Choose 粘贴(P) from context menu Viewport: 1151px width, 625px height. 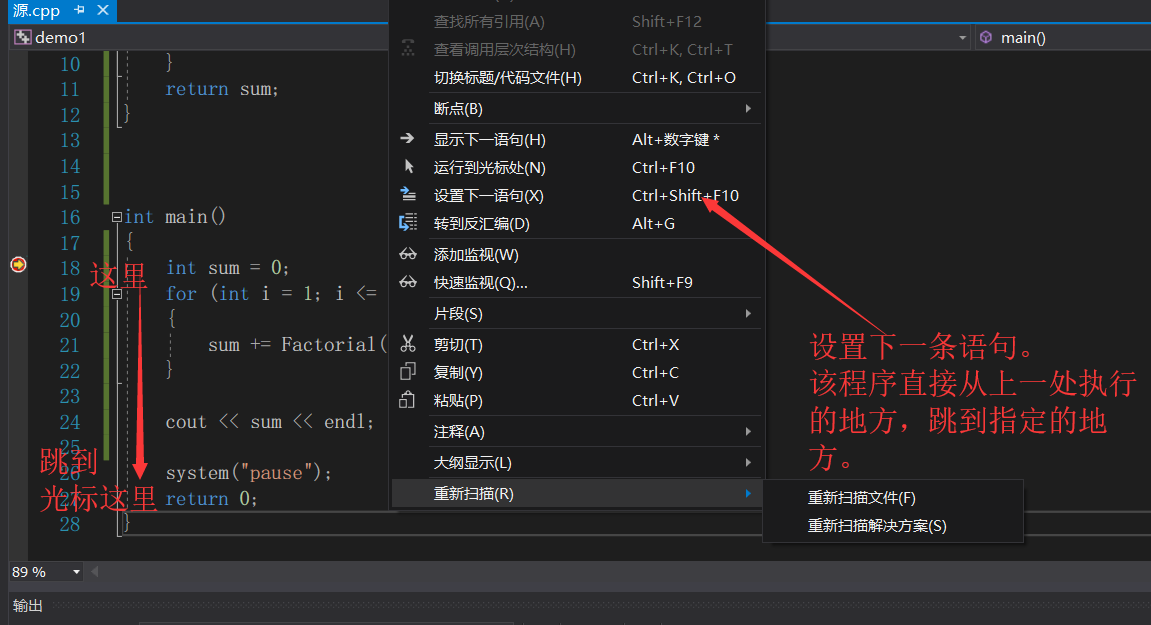coord(576,400)
